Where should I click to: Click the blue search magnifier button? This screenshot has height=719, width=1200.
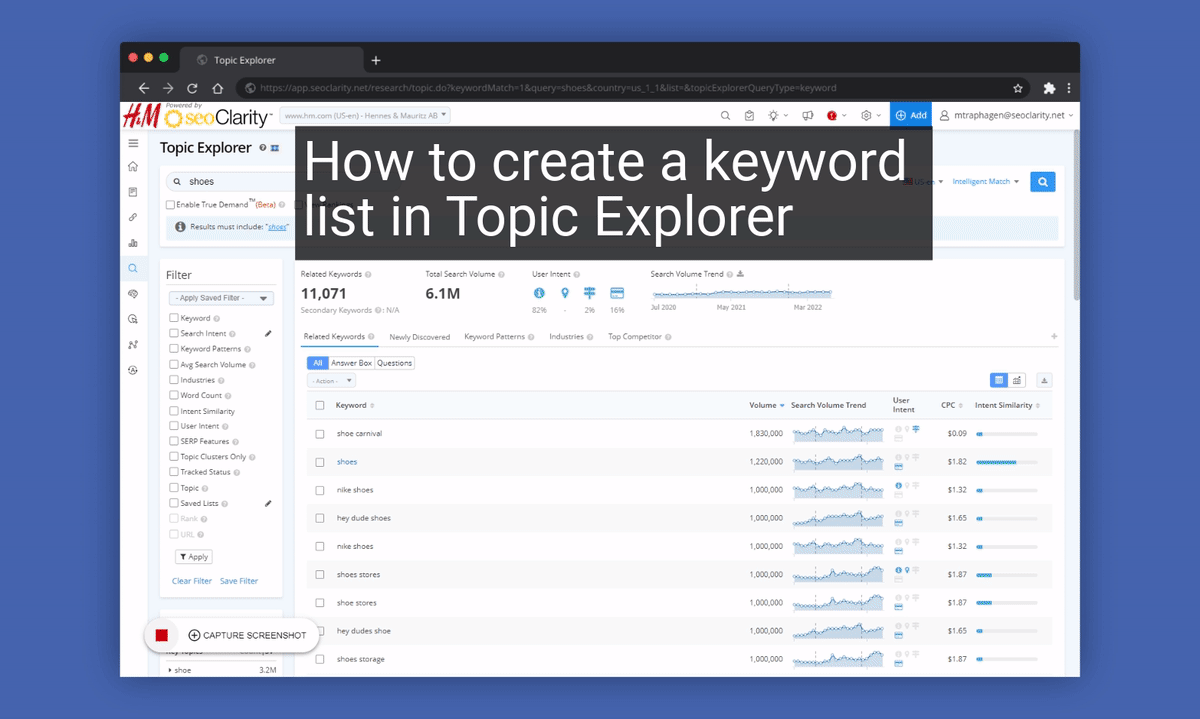[x=1042, y=182]
